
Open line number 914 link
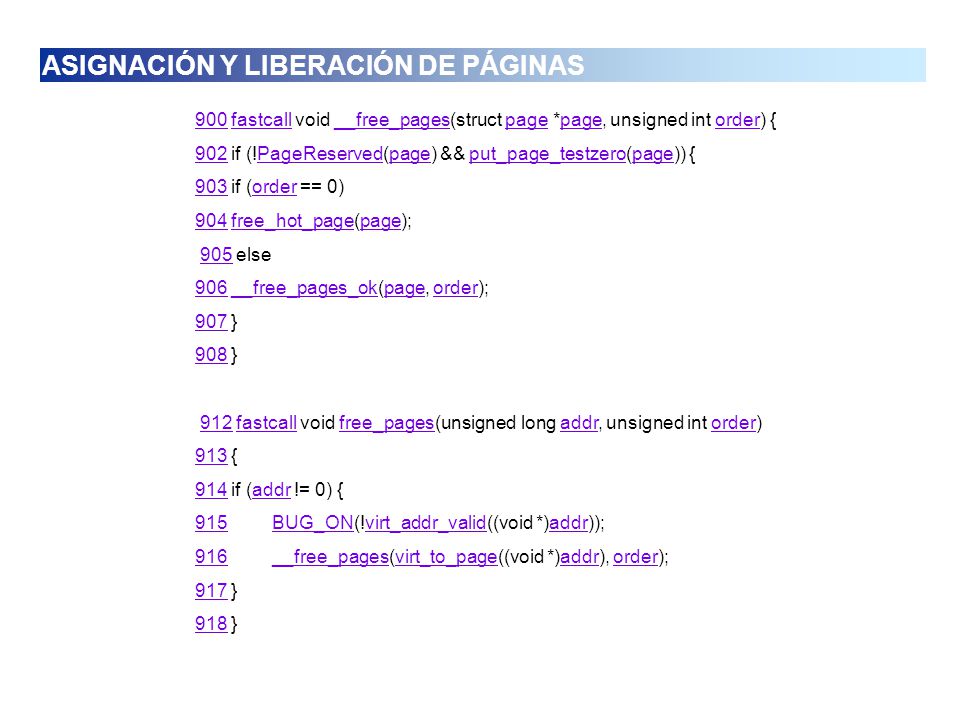coord(211,489)
